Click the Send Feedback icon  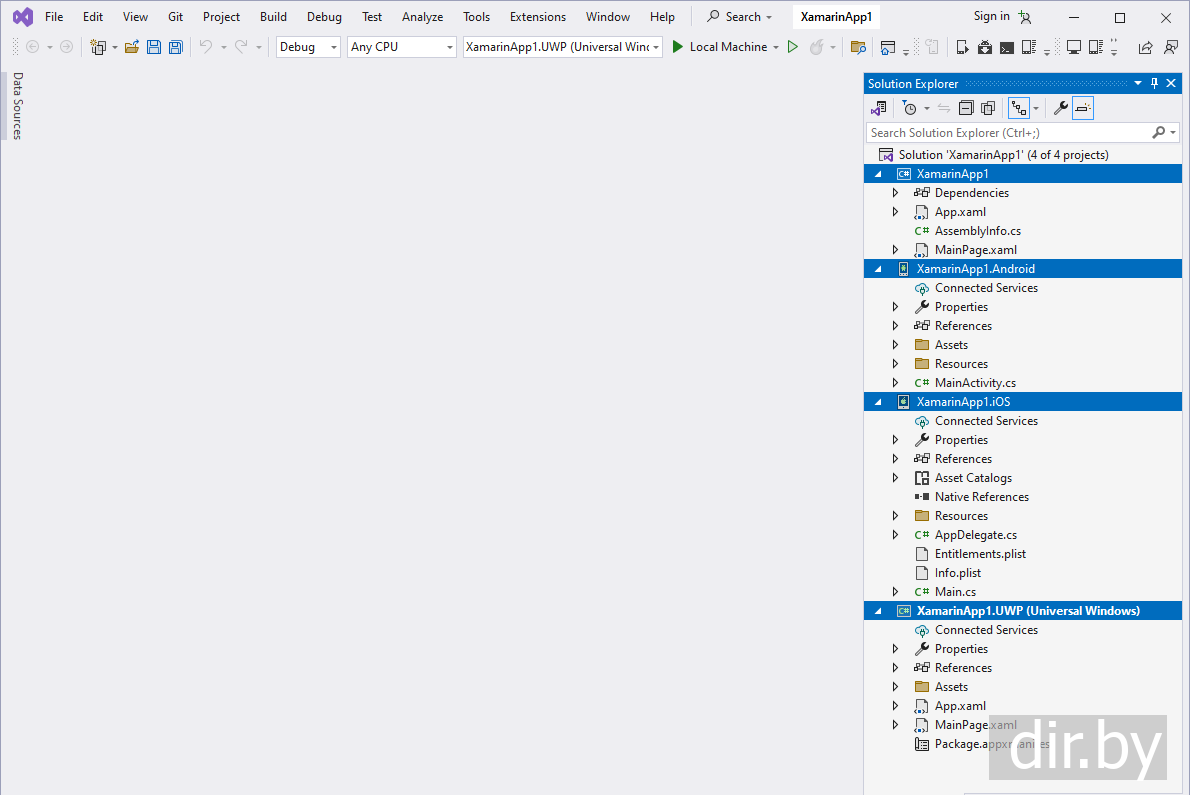1171,47
